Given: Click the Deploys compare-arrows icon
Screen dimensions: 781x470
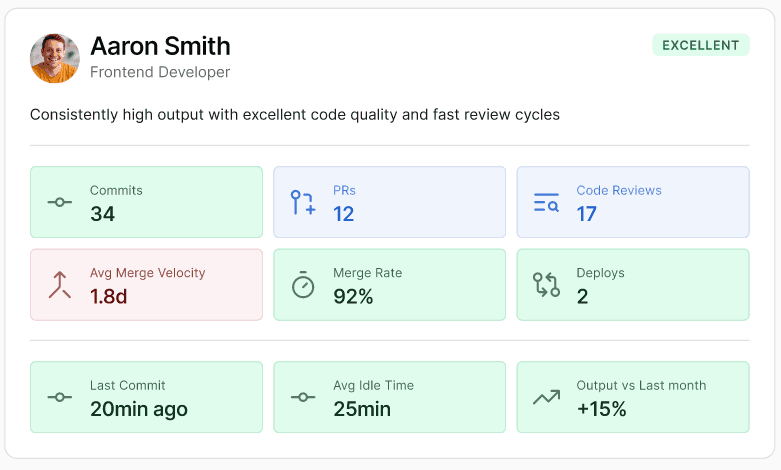Looking at the screenshot, I should [x=546, y=285].
